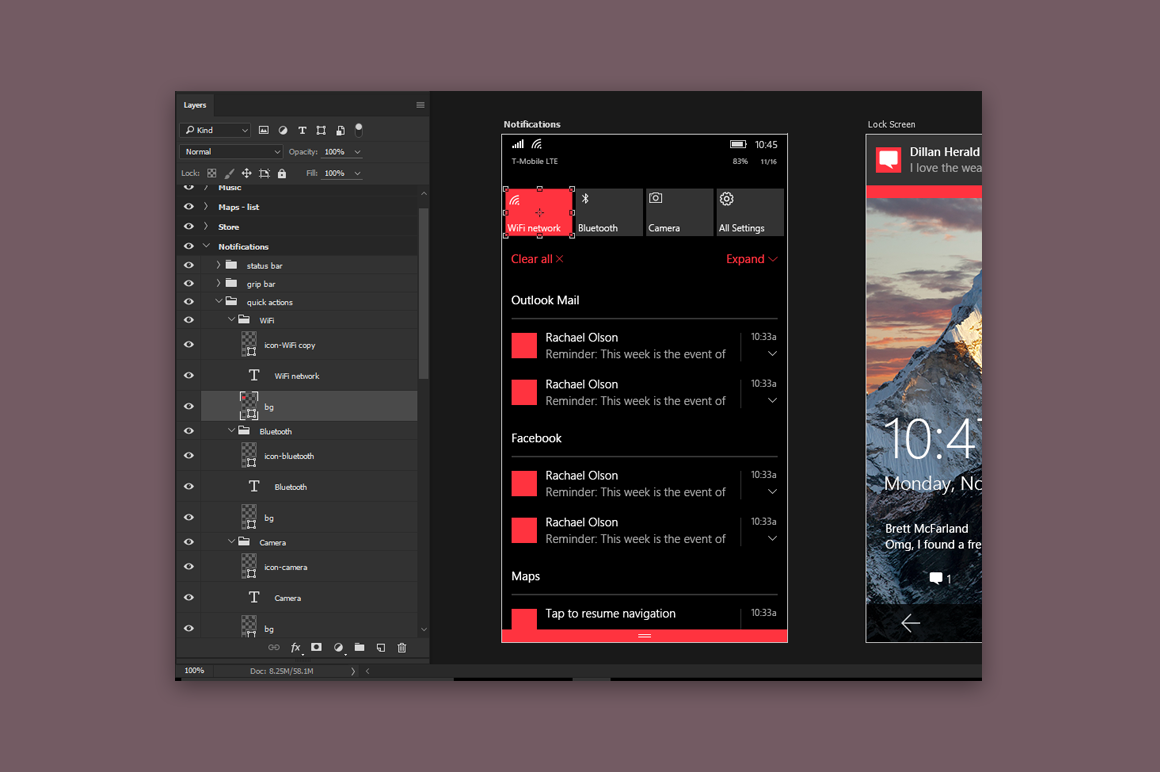The width and height of the screenshot is (1160, 772).
Task: Collapse the Notifications layer group
Action: click(207, 246)
